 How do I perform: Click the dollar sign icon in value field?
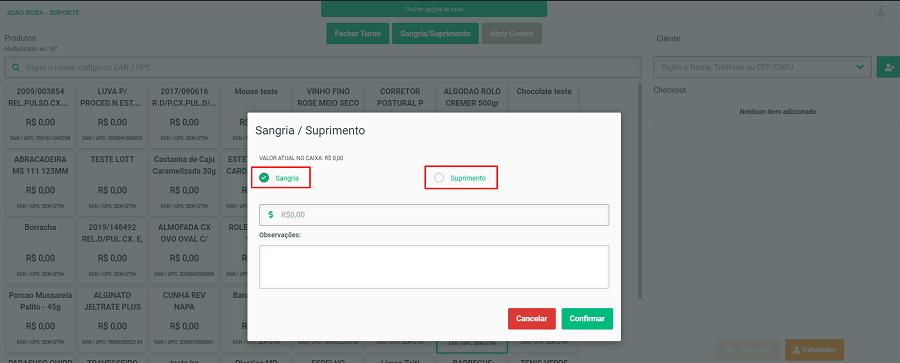pos(271,215)
